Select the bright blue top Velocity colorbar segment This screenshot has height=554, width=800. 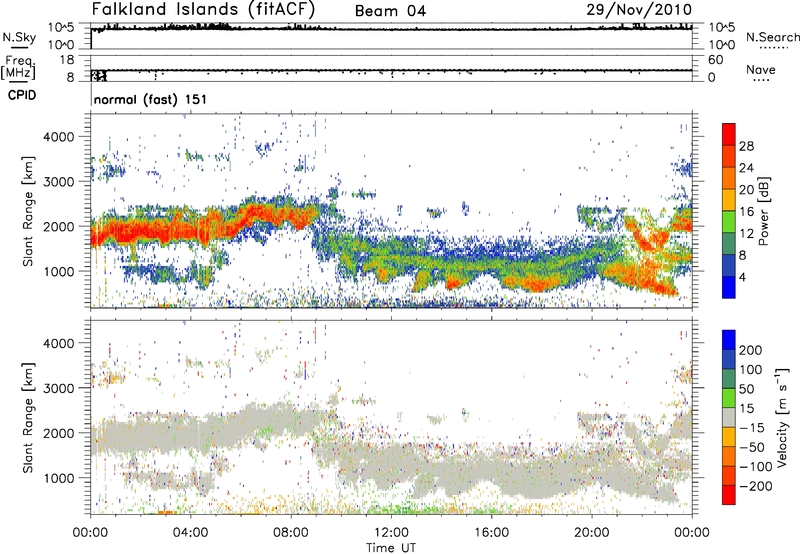pos(729,340)
